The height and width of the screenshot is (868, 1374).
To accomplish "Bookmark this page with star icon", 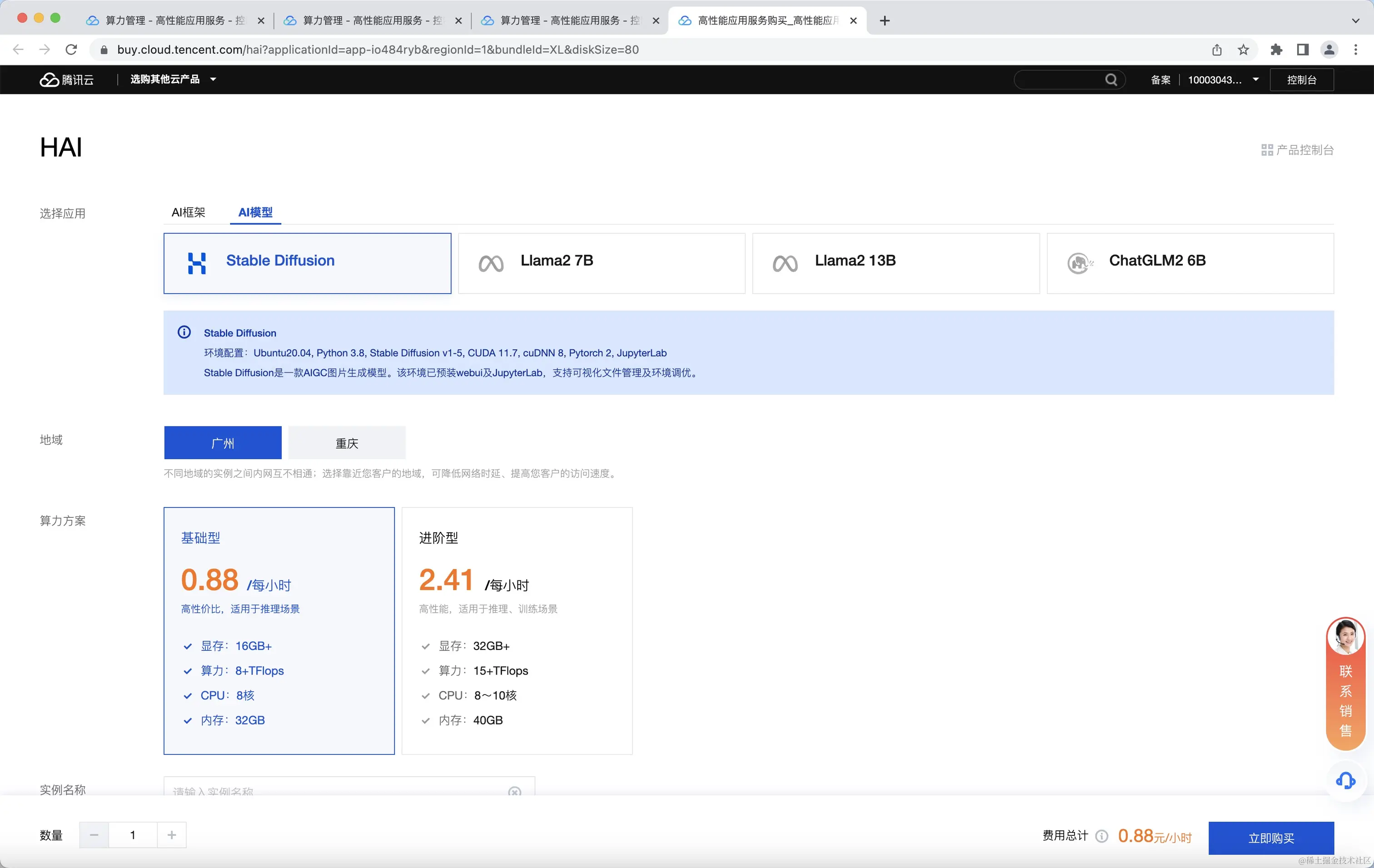I will tap(1243, 50).
